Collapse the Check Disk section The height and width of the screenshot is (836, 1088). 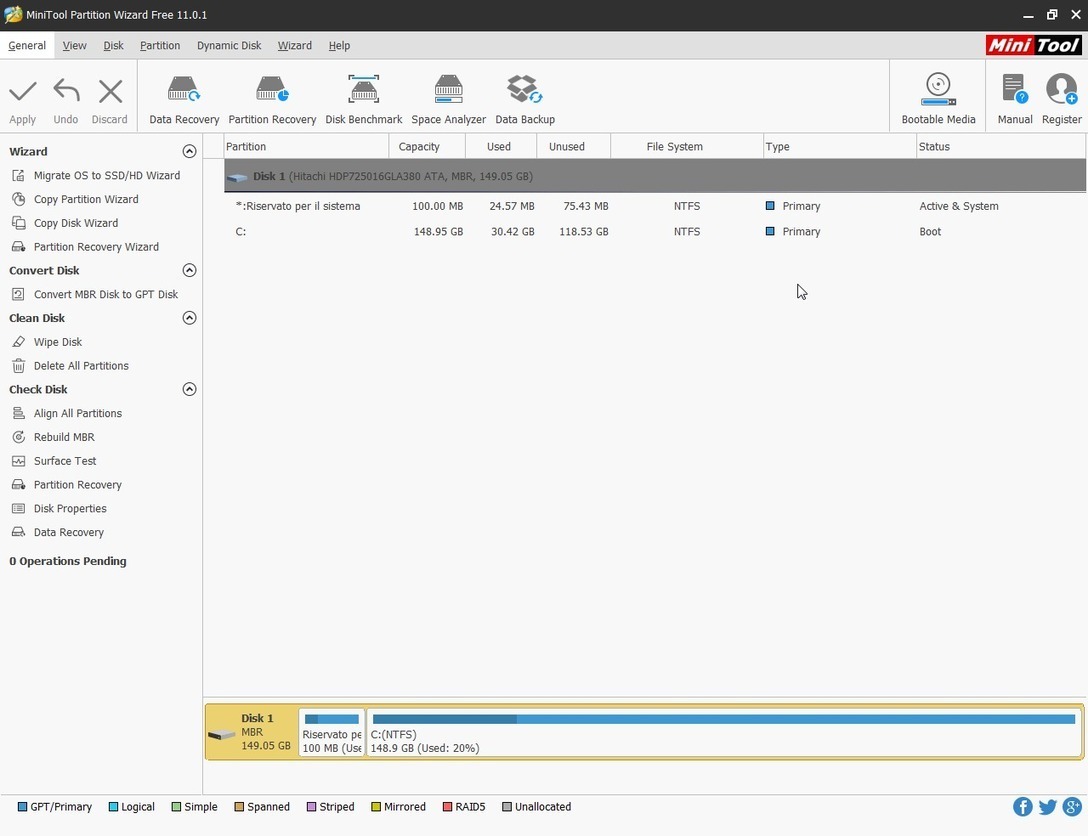[x=189, y=389]
